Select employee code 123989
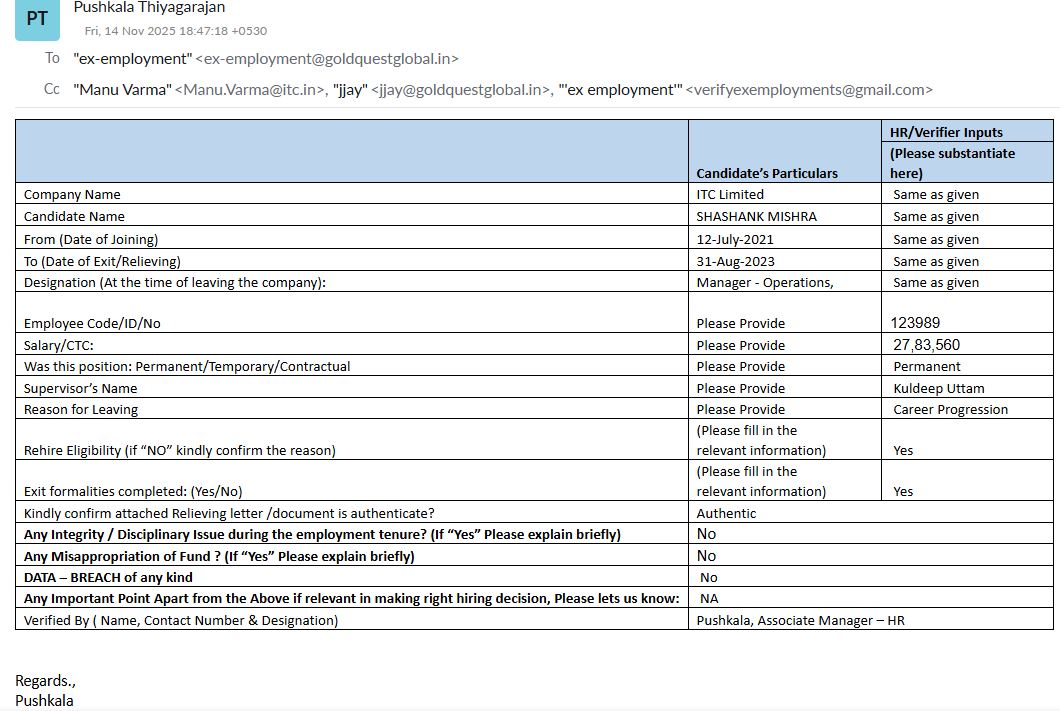This screenshot has height=711, width=1060. pos(915,323)
